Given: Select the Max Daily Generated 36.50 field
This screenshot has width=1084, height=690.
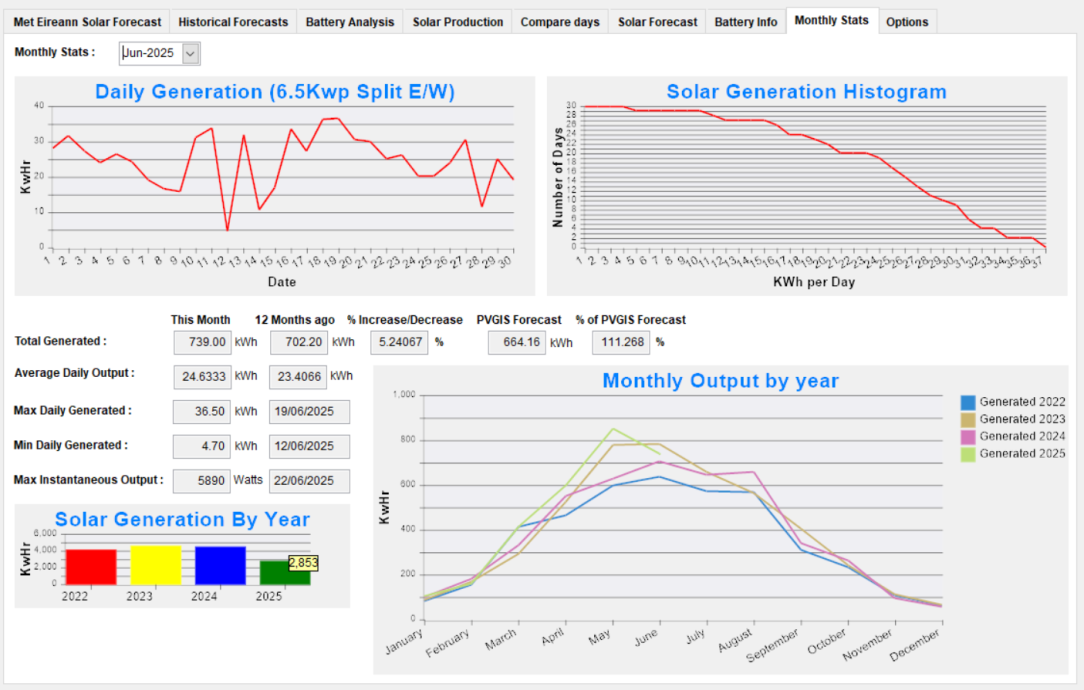Looking at the screenshot, I should 202,411.
